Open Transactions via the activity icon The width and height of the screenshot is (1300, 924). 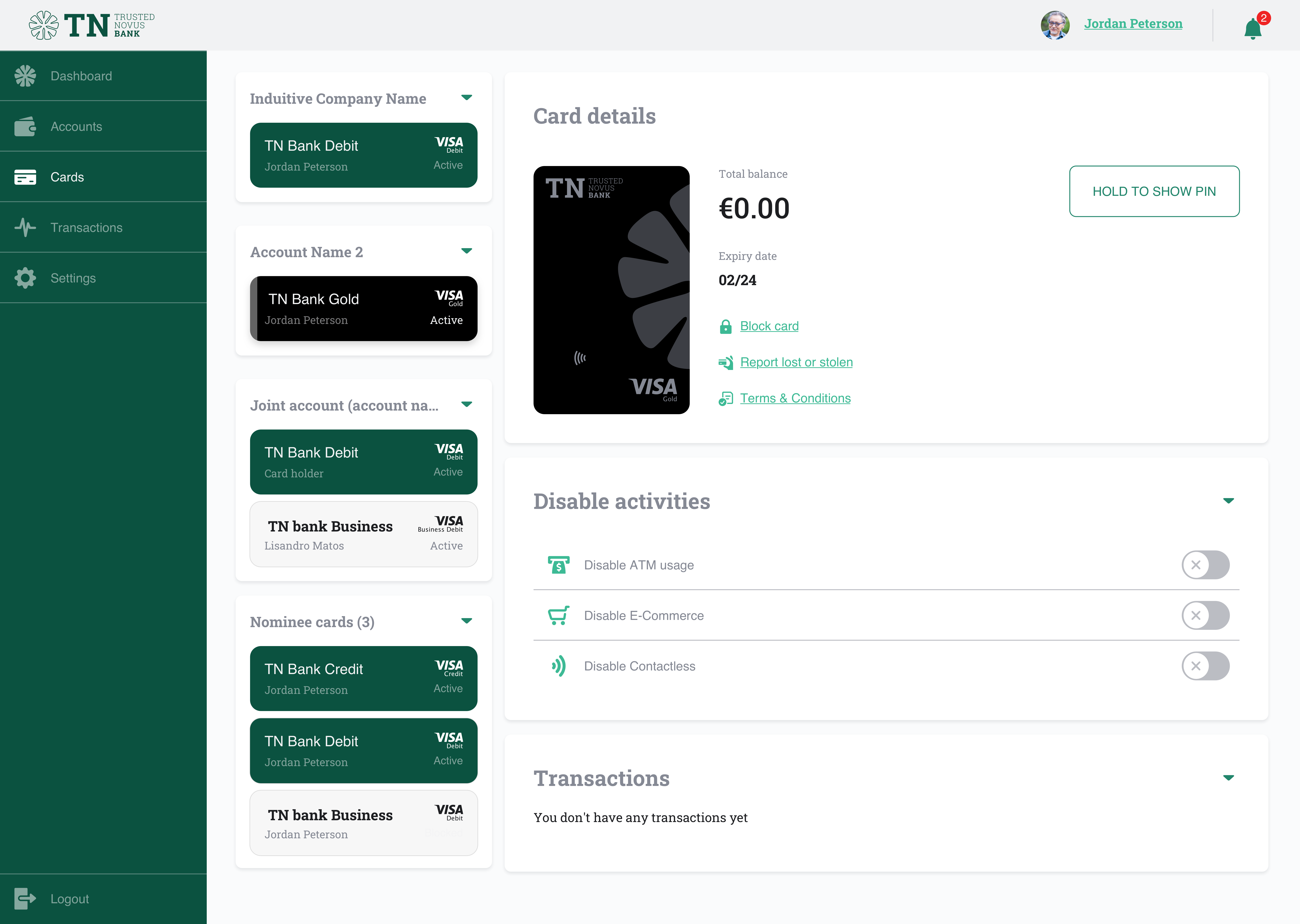[25, 228]
